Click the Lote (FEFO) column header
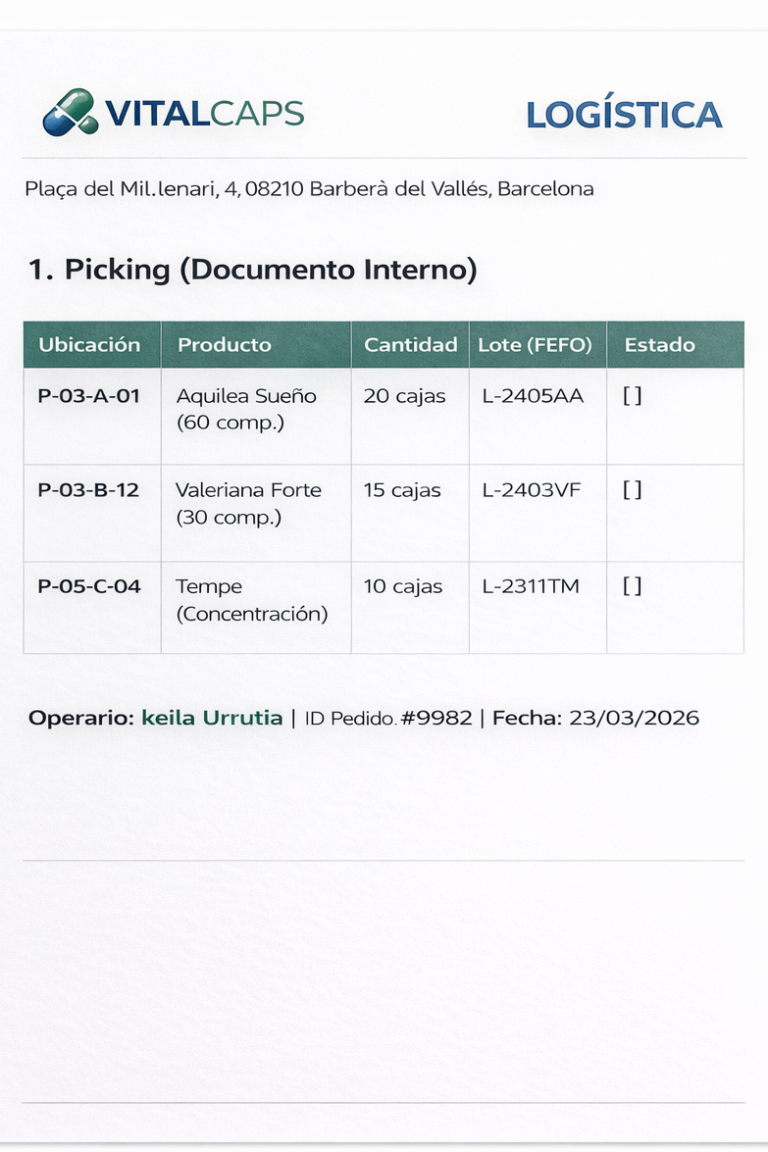768x1152 pixels. pyautogui.click(x=535, y=345)
